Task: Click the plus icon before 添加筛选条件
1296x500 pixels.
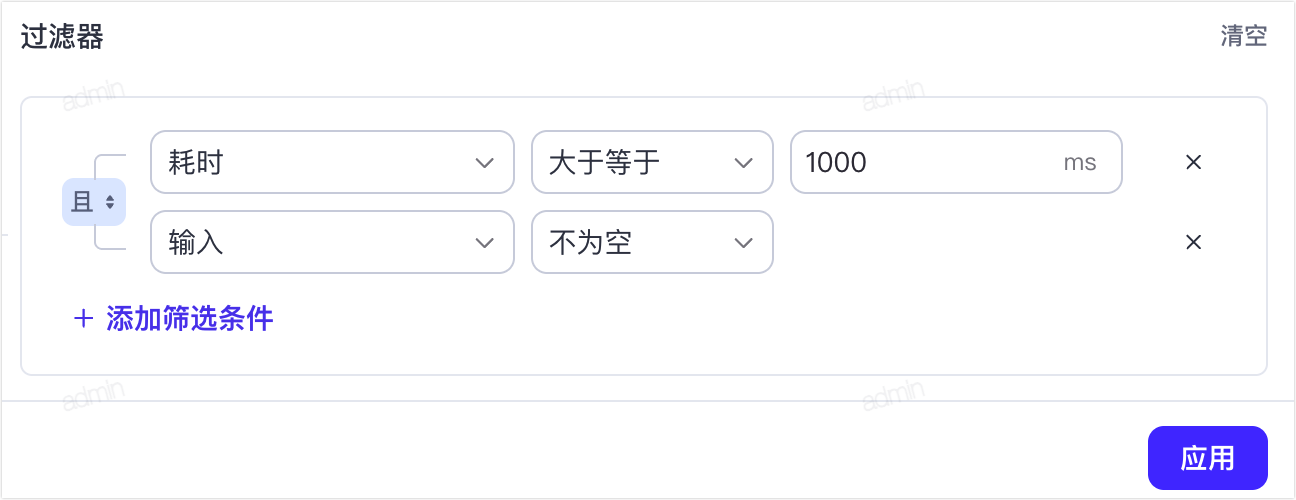Action: click(84, 319)
